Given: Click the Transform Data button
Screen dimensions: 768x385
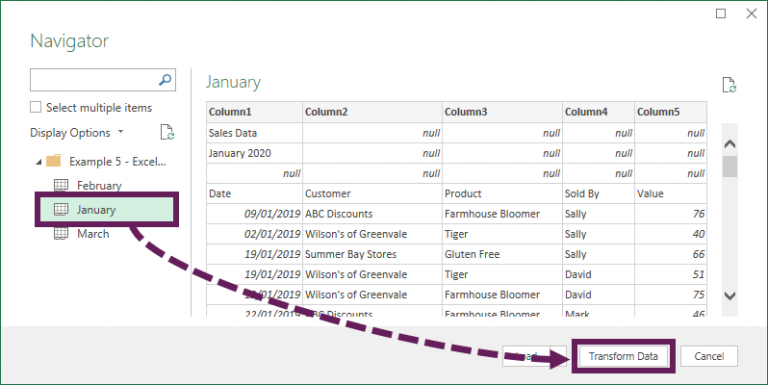Looking at the screenshot, I should click(x=623, y=356).
